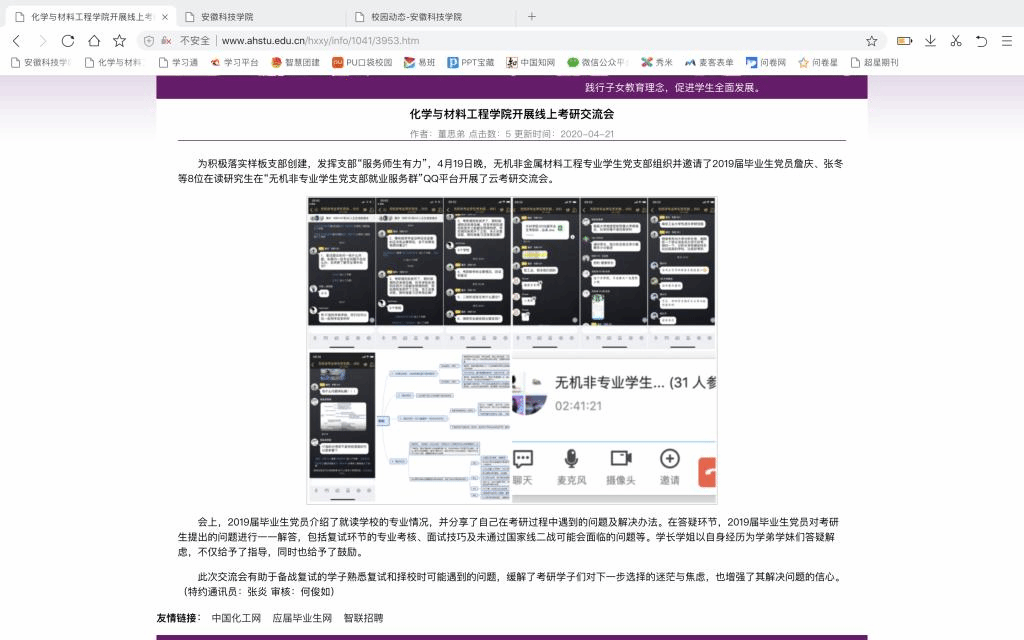Image resolution: width=1024 pixels, height=640 pixels.
Task: Click the shield site security icon
Action: pyautogui.click(x=149, y=41)
